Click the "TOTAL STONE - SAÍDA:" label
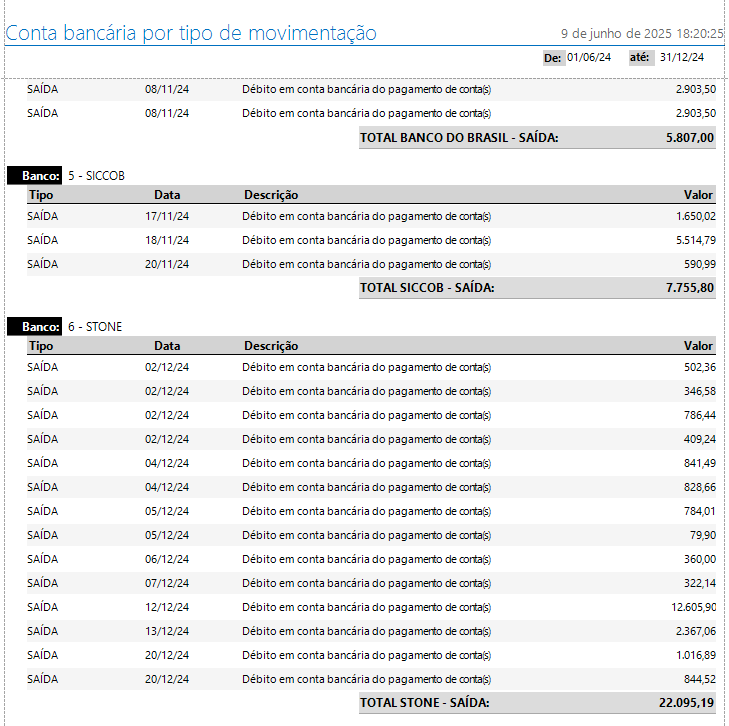The width and height of the screenshot is (729, 726). [424, 703]
